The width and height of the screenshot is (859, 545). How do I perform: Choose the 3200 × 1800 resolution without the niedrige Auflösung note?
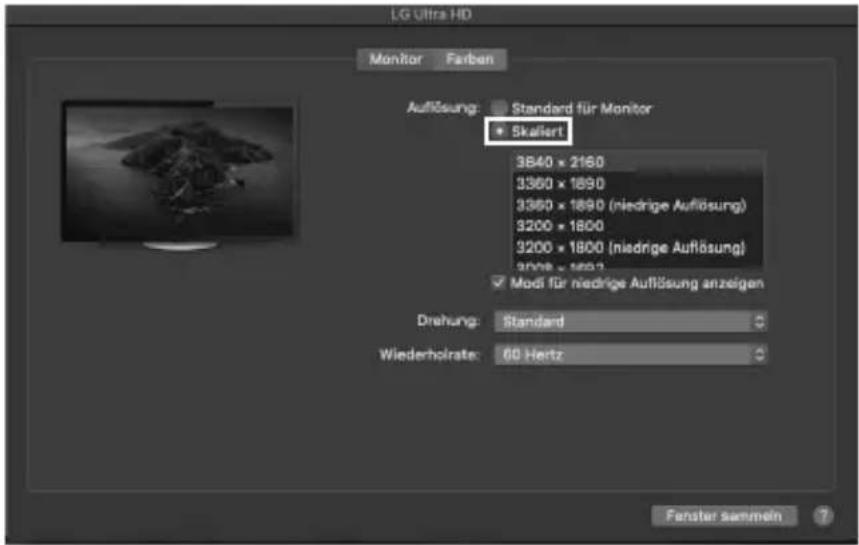pos(638,226)
